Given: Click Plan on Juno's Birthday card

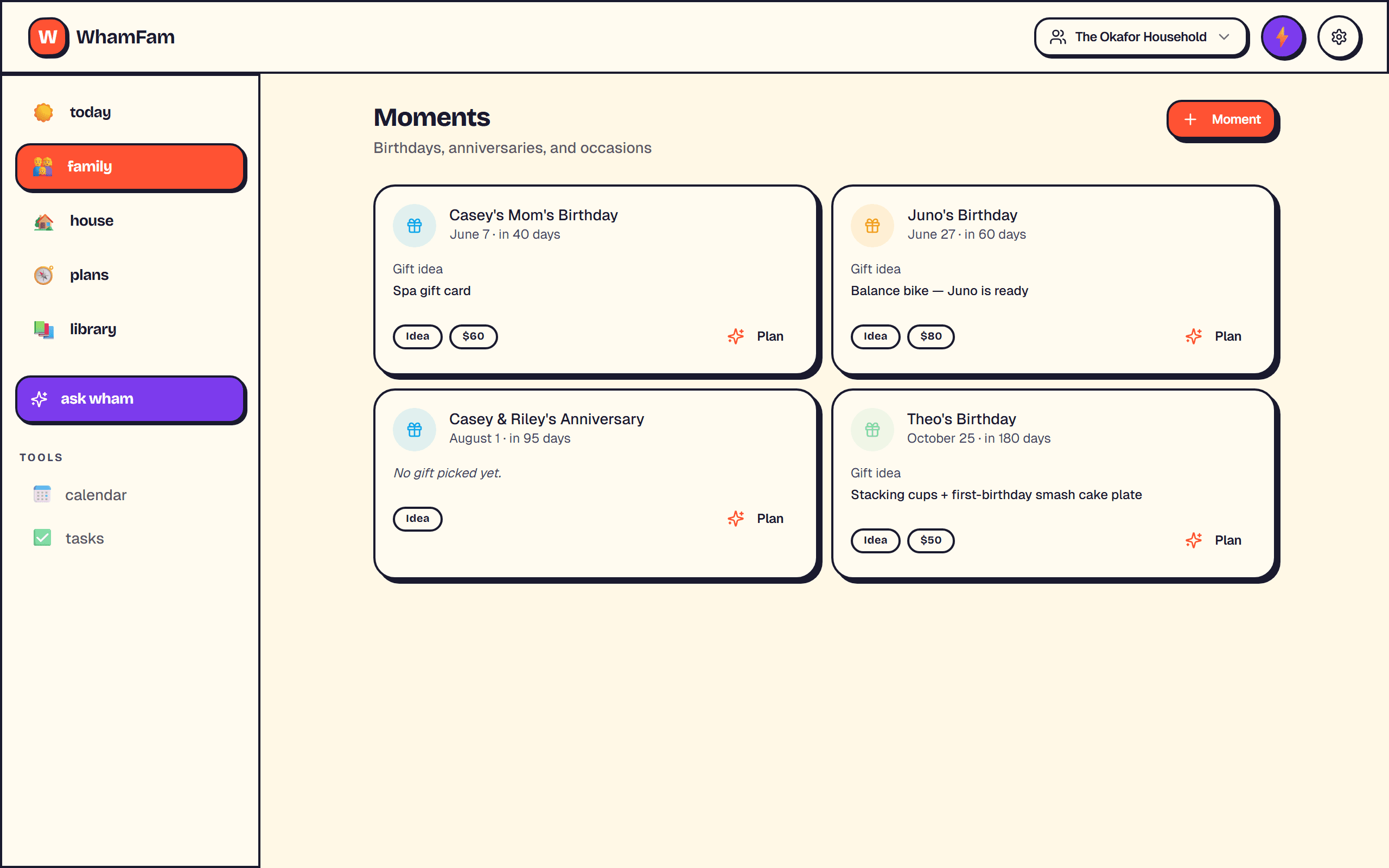Looking at the screenshot, I should pyautogui.click(x=1213, y=336).
